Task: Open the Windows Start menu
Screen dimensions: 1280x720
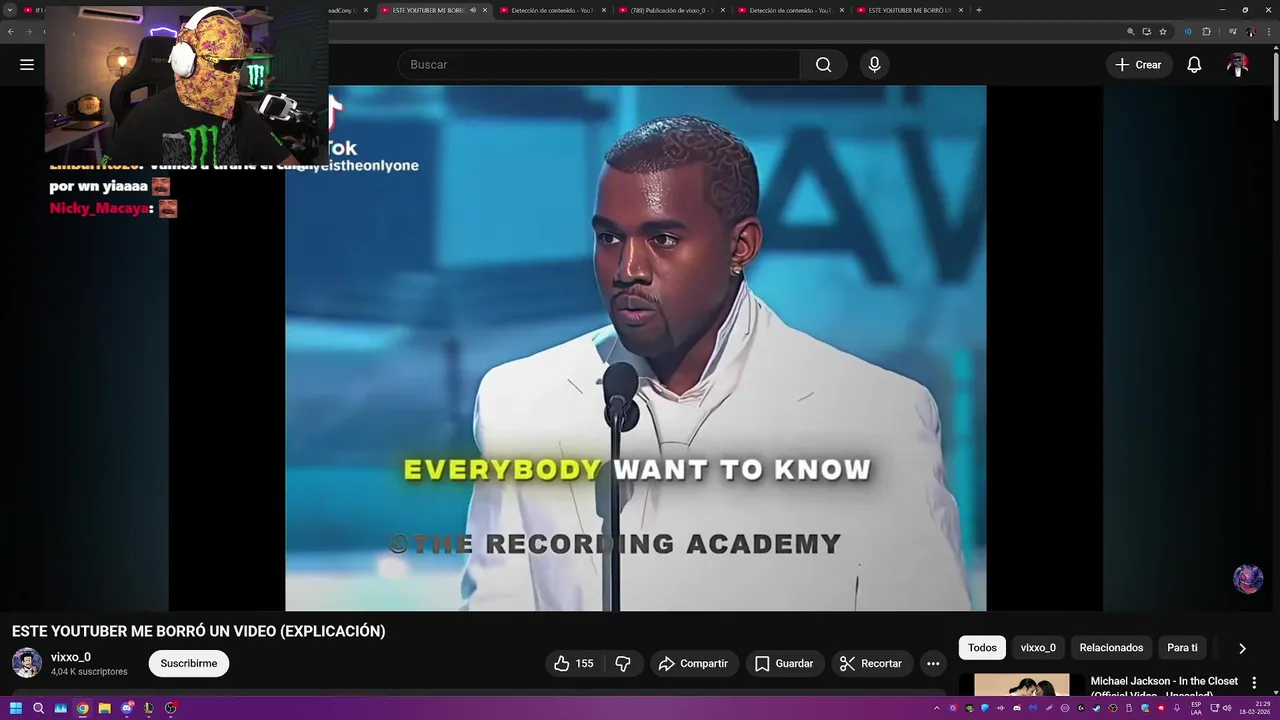Action: coord(16,708)
